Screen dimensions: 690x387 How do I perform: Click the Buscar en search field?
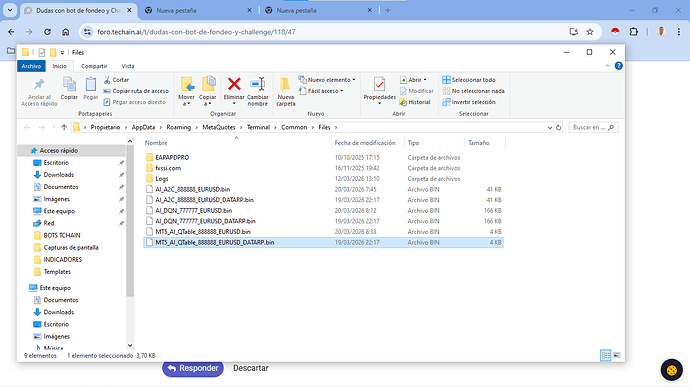pos(593,127)
